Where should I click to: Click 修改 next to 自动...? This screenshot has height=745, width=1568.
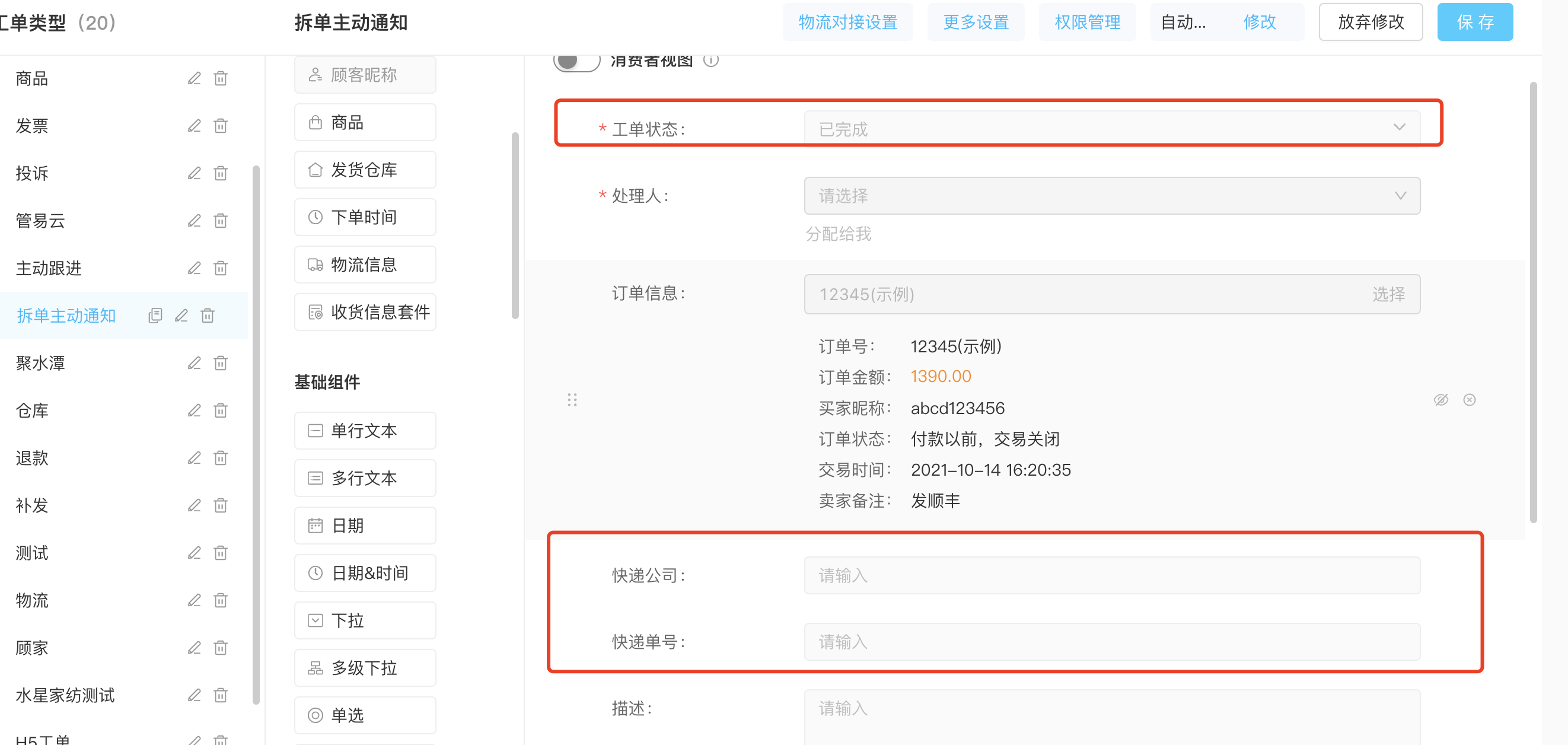tap(1260, 23)
